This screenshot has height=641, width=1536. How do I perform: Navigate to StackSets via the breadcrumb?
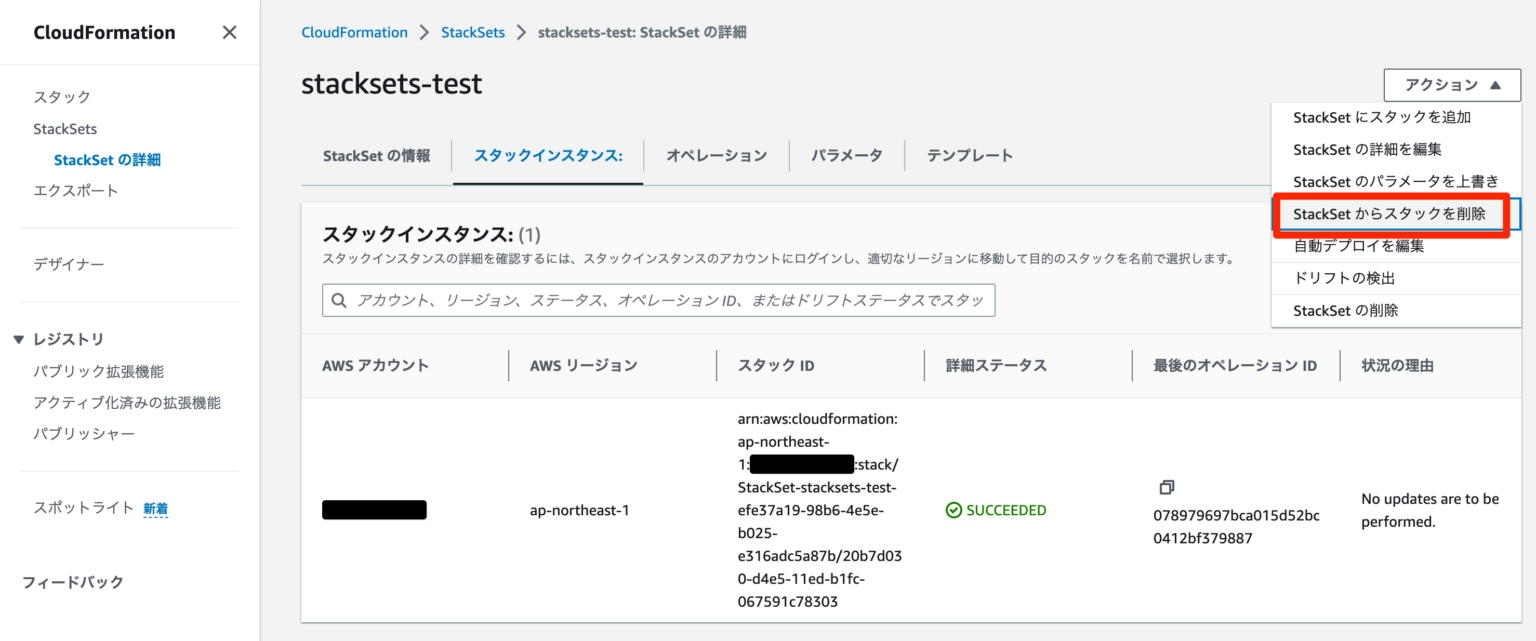click(473, 31)
